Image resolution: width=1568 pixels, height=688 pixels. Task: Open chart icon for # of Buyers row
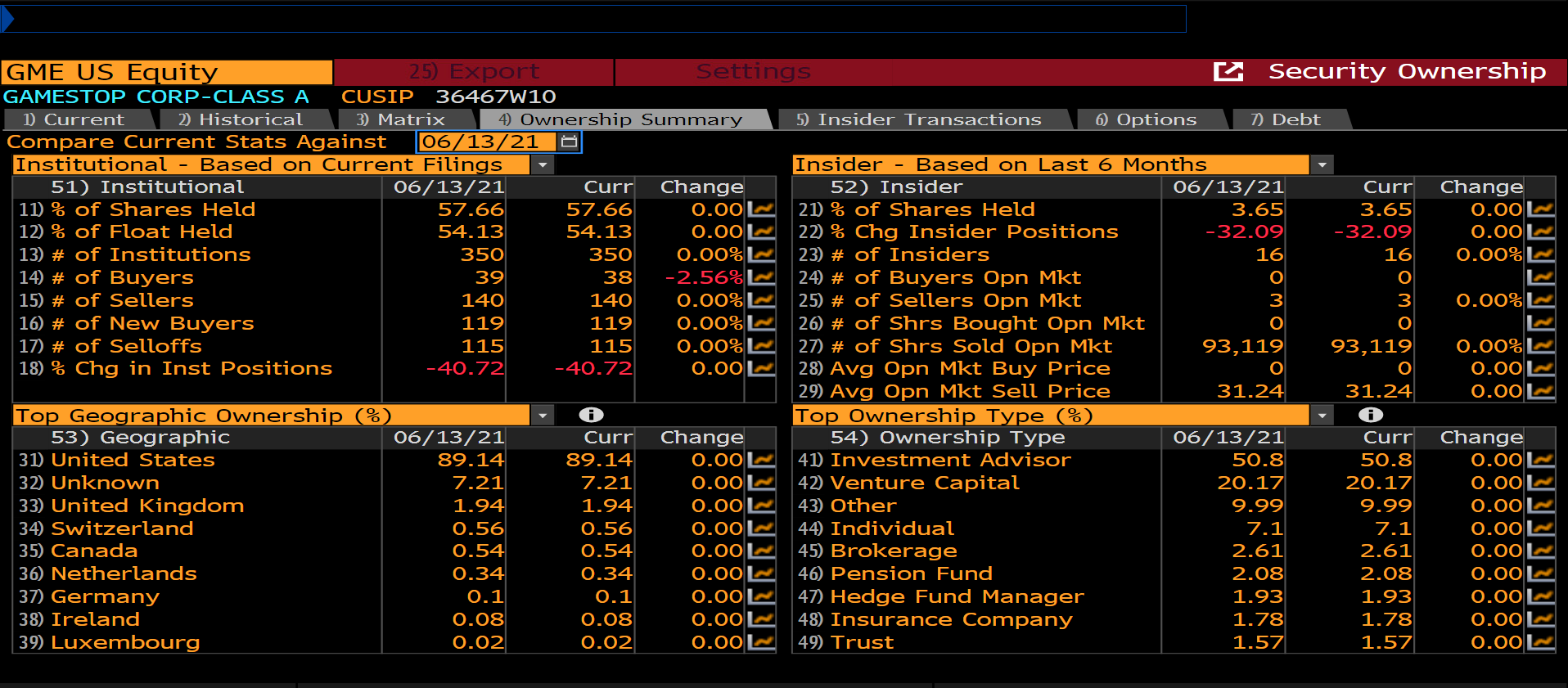[761, 278]
